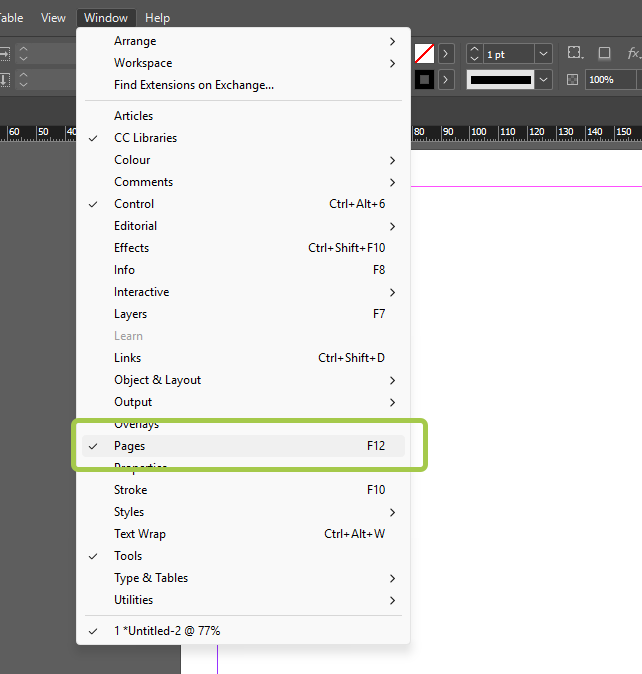Click the opacity checkerboard icon
The height and width of the screenshot is (674, 642).
pos(572,80)
